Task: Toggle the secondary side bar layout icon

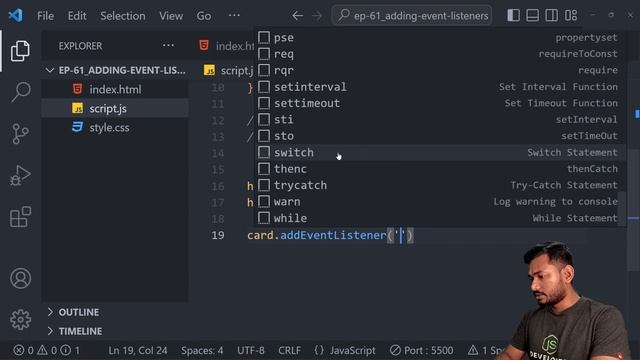Action: point(551,16)
